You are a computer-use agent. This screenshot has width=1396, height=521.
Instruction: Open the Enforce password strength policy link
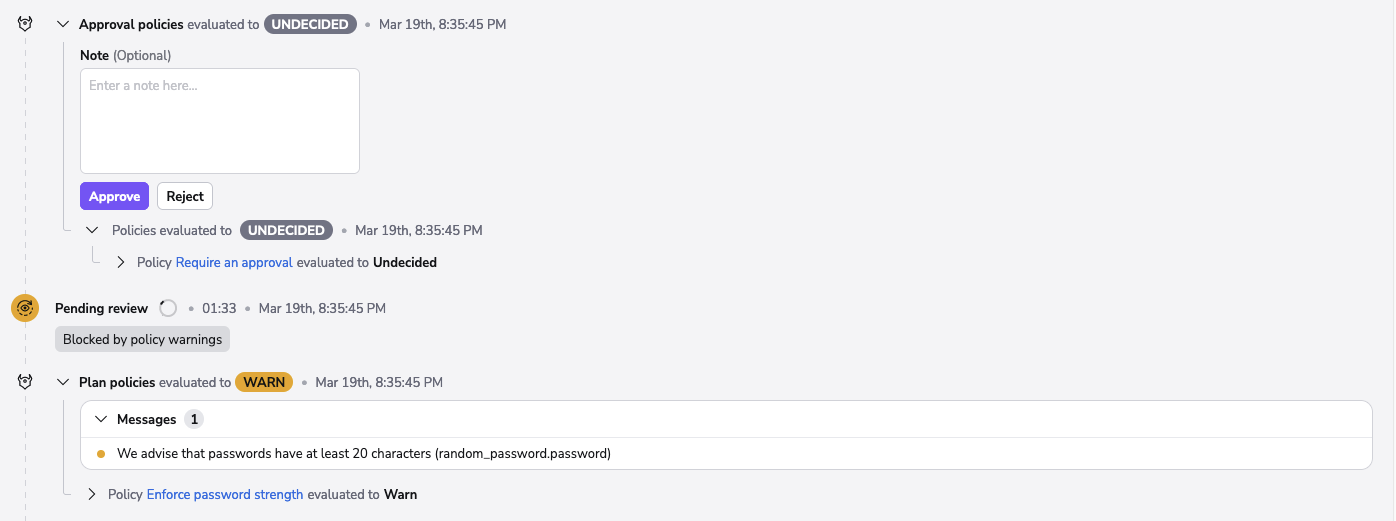tap(225, 494)
